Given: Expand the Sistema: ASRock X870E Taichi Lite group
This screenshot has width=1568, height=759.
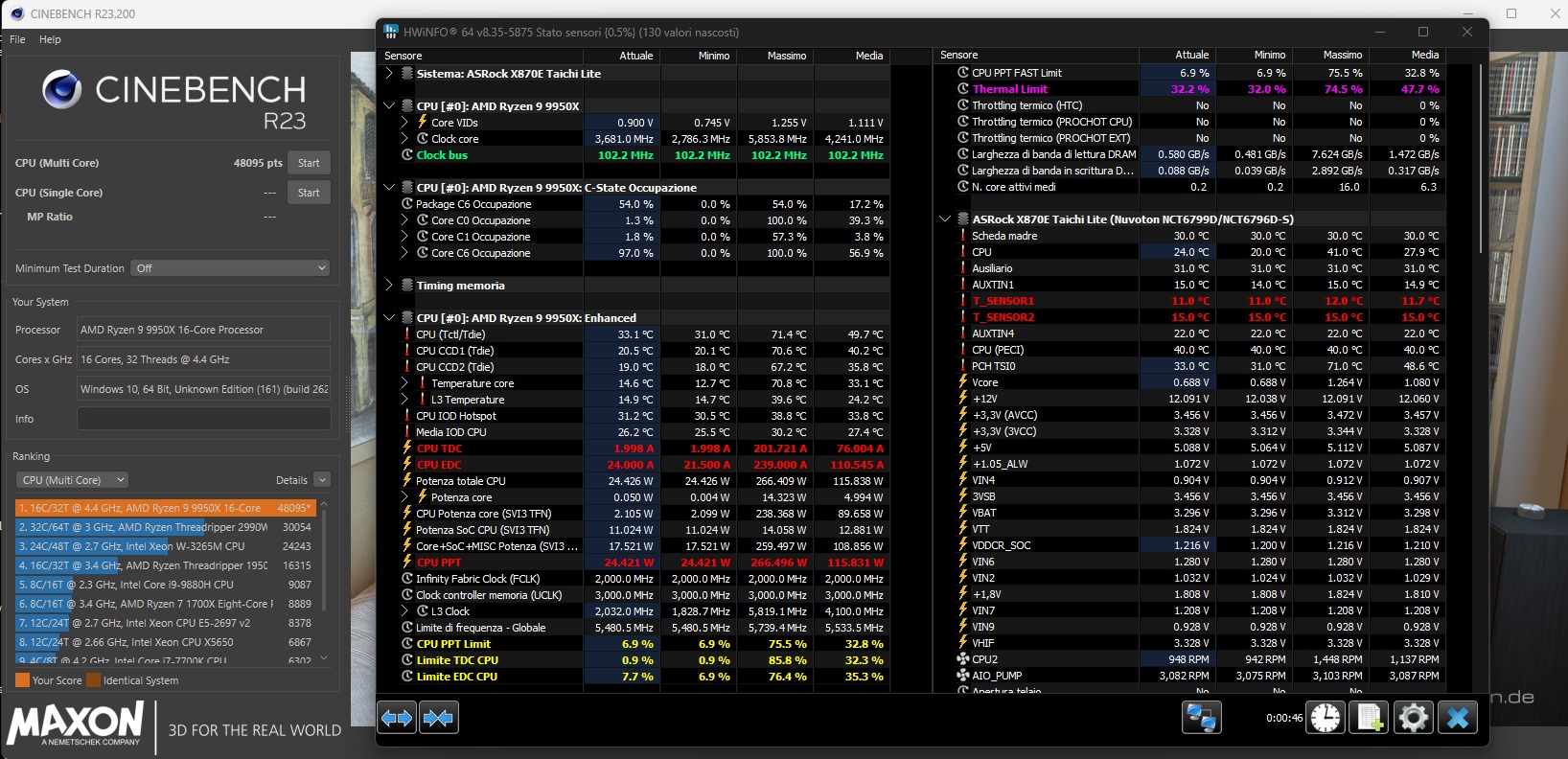Looking at the screenshot, I should (x=389, y=73).
